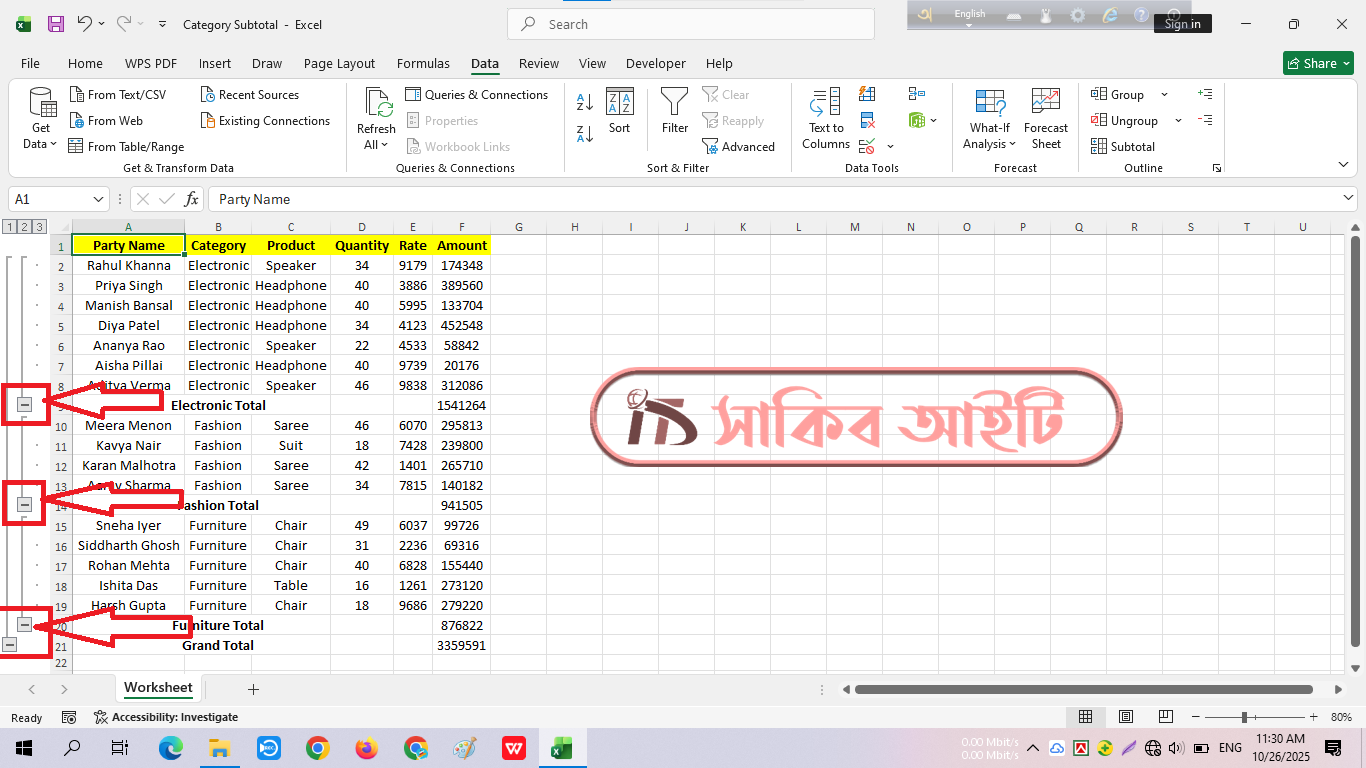The height and width of the screenshot is (768, 1366).
Task: Switch to the Review tab
Action: pos(538,63)
